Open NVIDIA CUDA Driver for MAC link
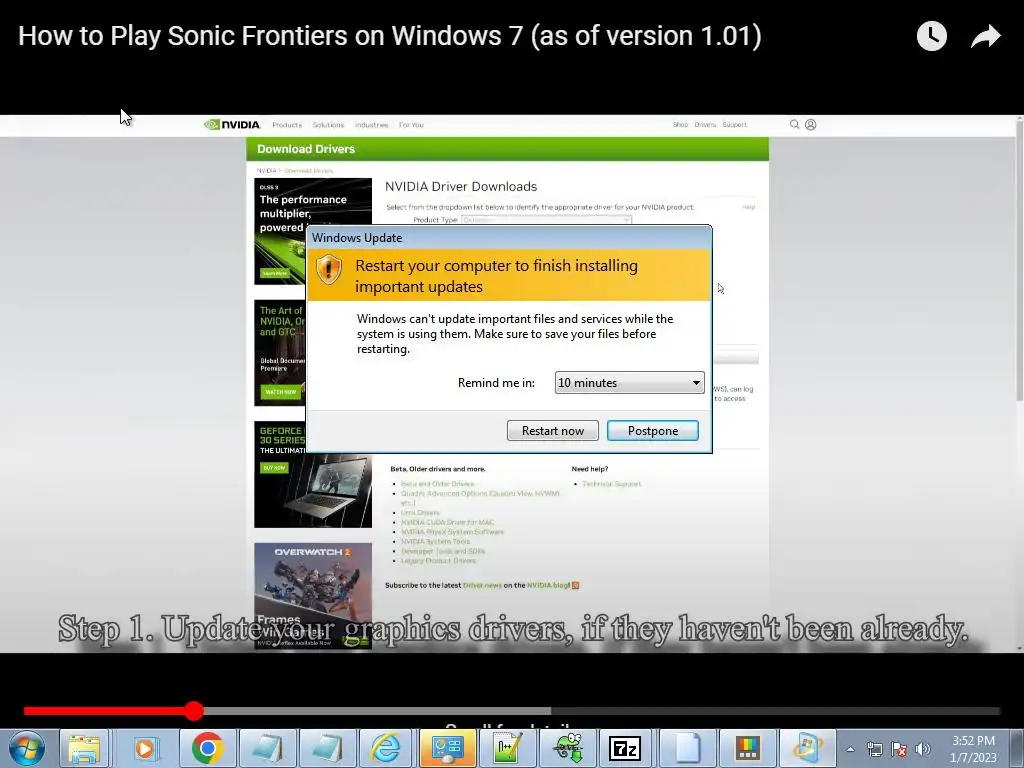The height and width of the screenshot is (768, 1024). [x=447, y=522]
